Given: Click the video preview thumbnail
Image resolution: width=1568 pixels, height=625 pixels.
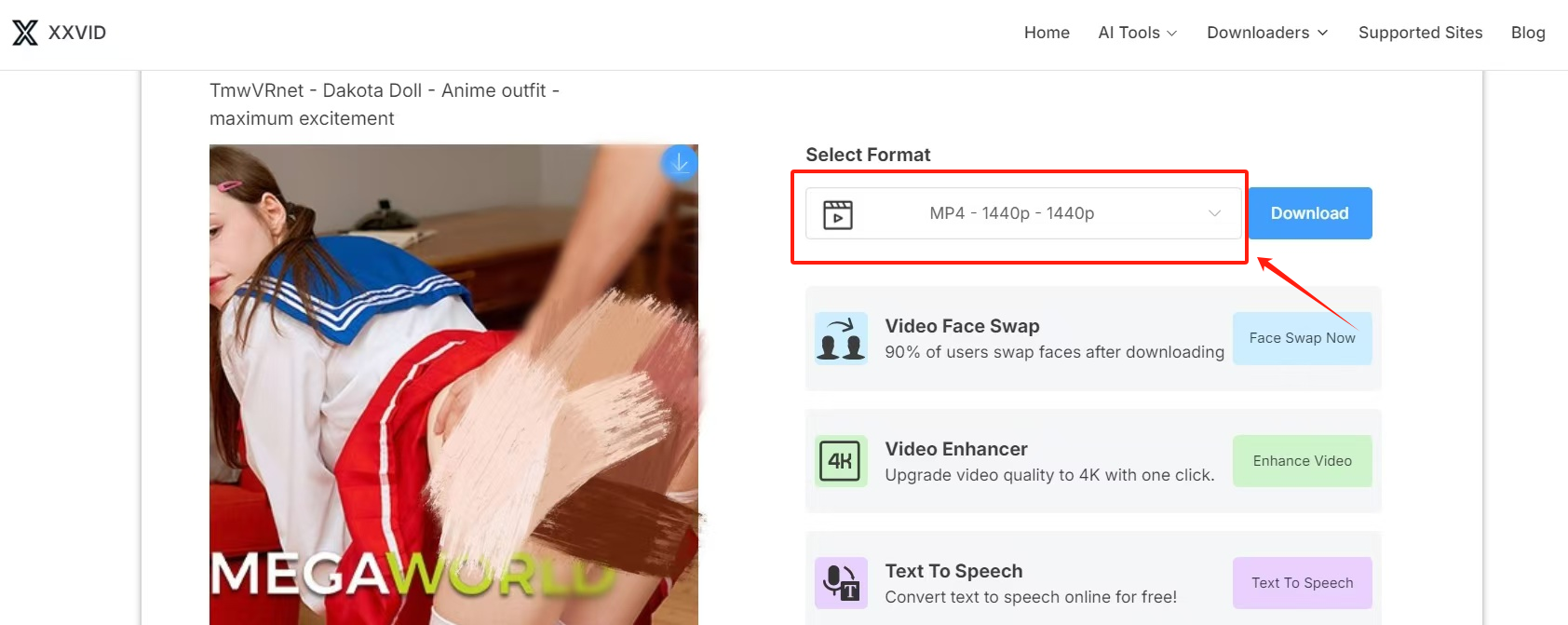Looking at the screenshot, I should 453,385.
